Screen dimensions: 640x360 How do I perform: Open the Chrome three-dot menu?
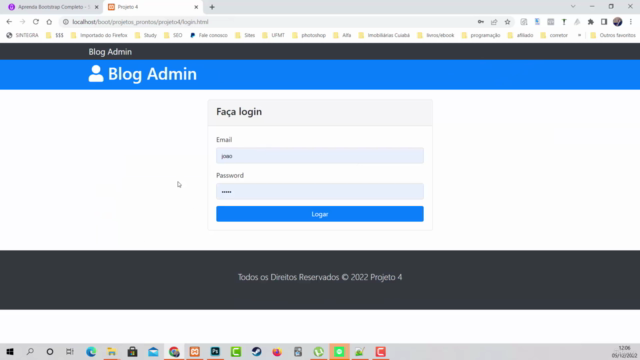(631, 22)
